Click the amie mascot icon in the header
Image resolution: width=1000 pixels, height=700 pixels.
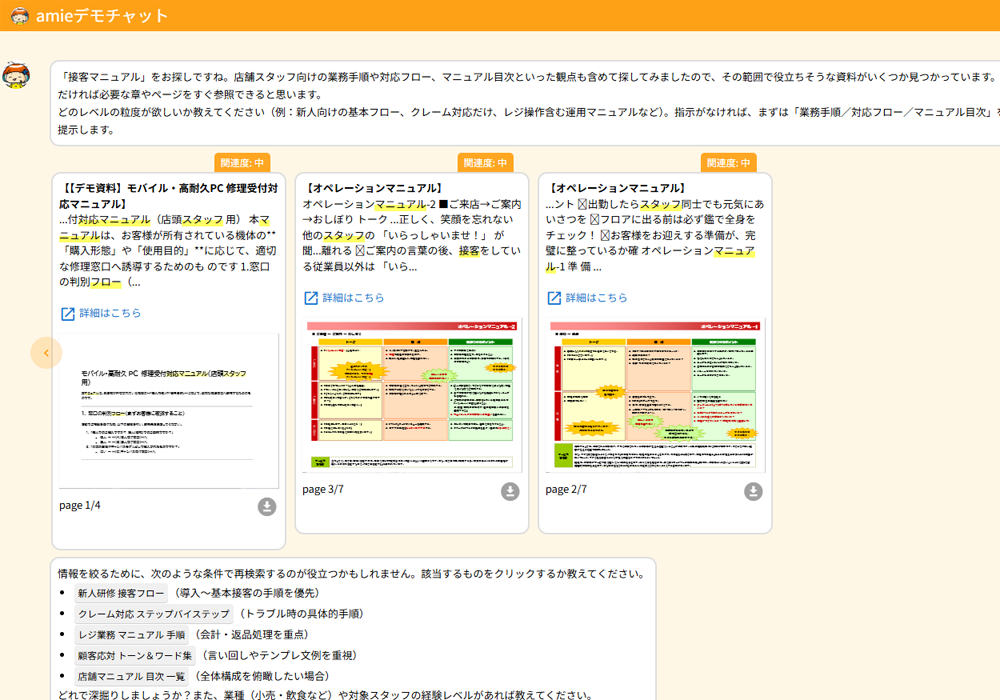pos(18,16)
